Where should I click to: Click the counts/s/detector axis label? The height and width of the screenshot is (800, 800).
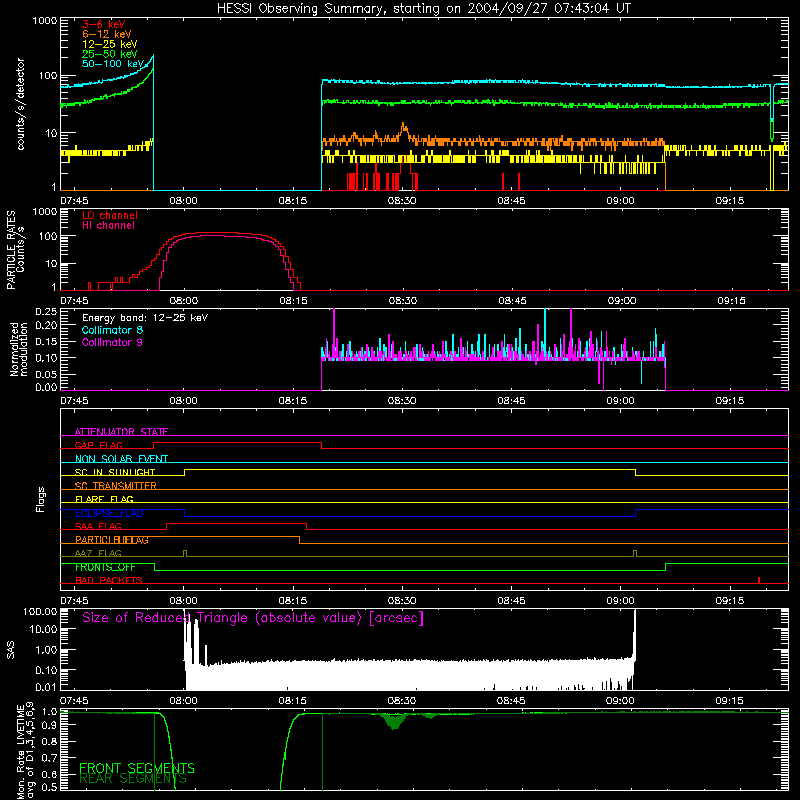20,104
